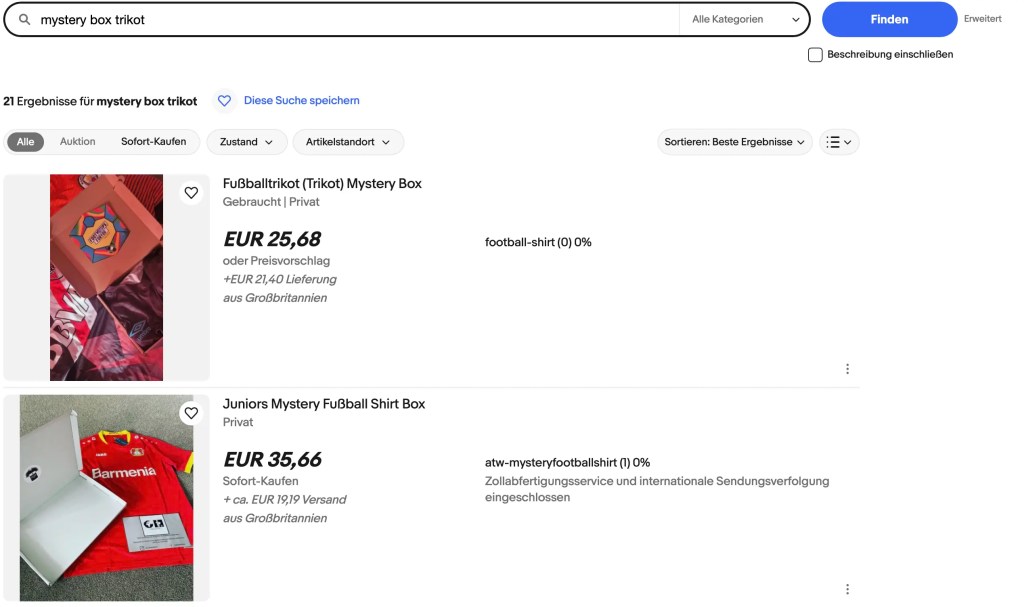Watch the Juniors Mystery Fußball Shirt Box
The width and height of the screenshot is (1024, 607).
[x=191, y=413]
